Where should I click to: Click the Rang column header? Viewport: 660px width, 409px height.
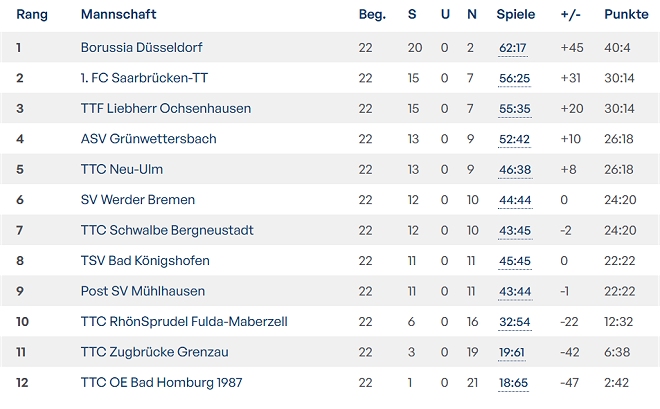pos(32,15)
